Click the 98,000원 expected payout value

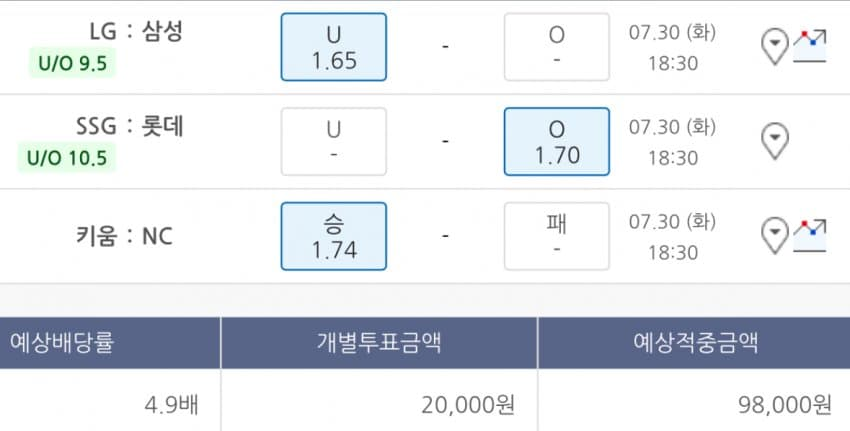click(782, 404)
